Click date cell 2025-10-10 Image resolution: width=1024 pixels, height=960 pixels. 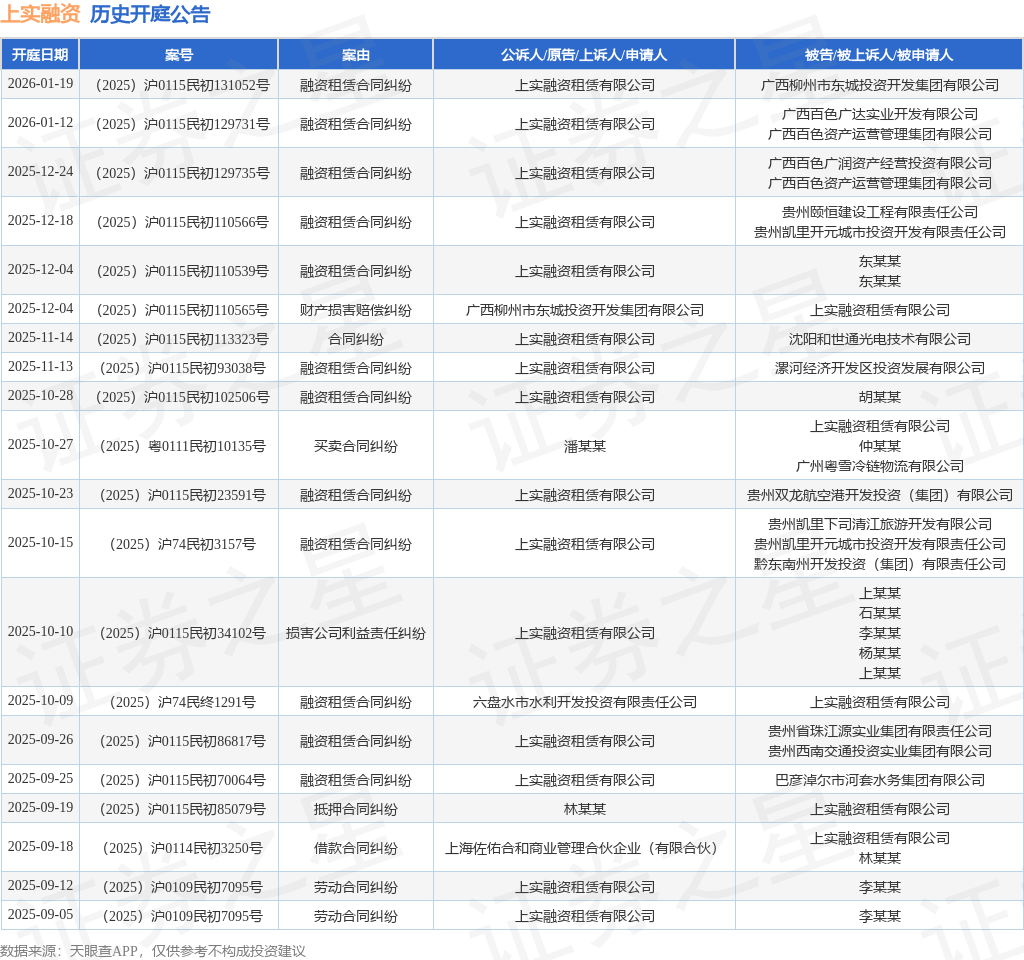40,632
